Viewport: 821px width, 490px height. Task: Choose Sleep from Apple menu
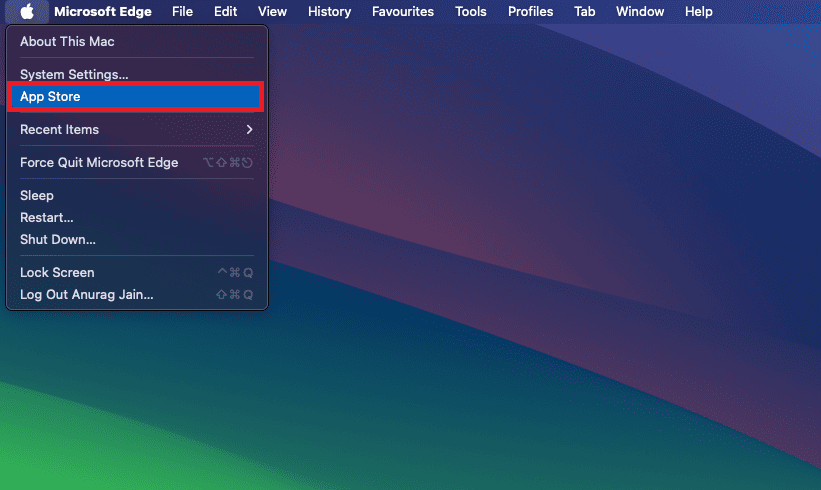137,195
